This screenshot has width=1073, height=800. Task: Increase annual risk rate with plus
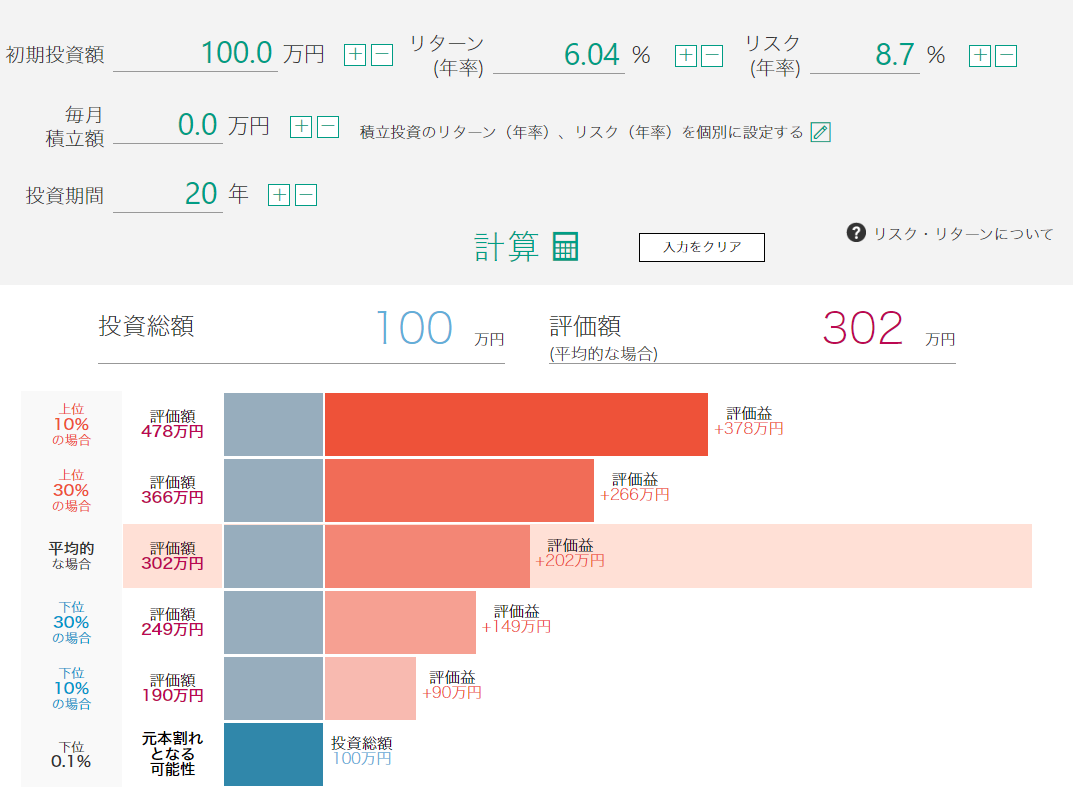(980, 55)
